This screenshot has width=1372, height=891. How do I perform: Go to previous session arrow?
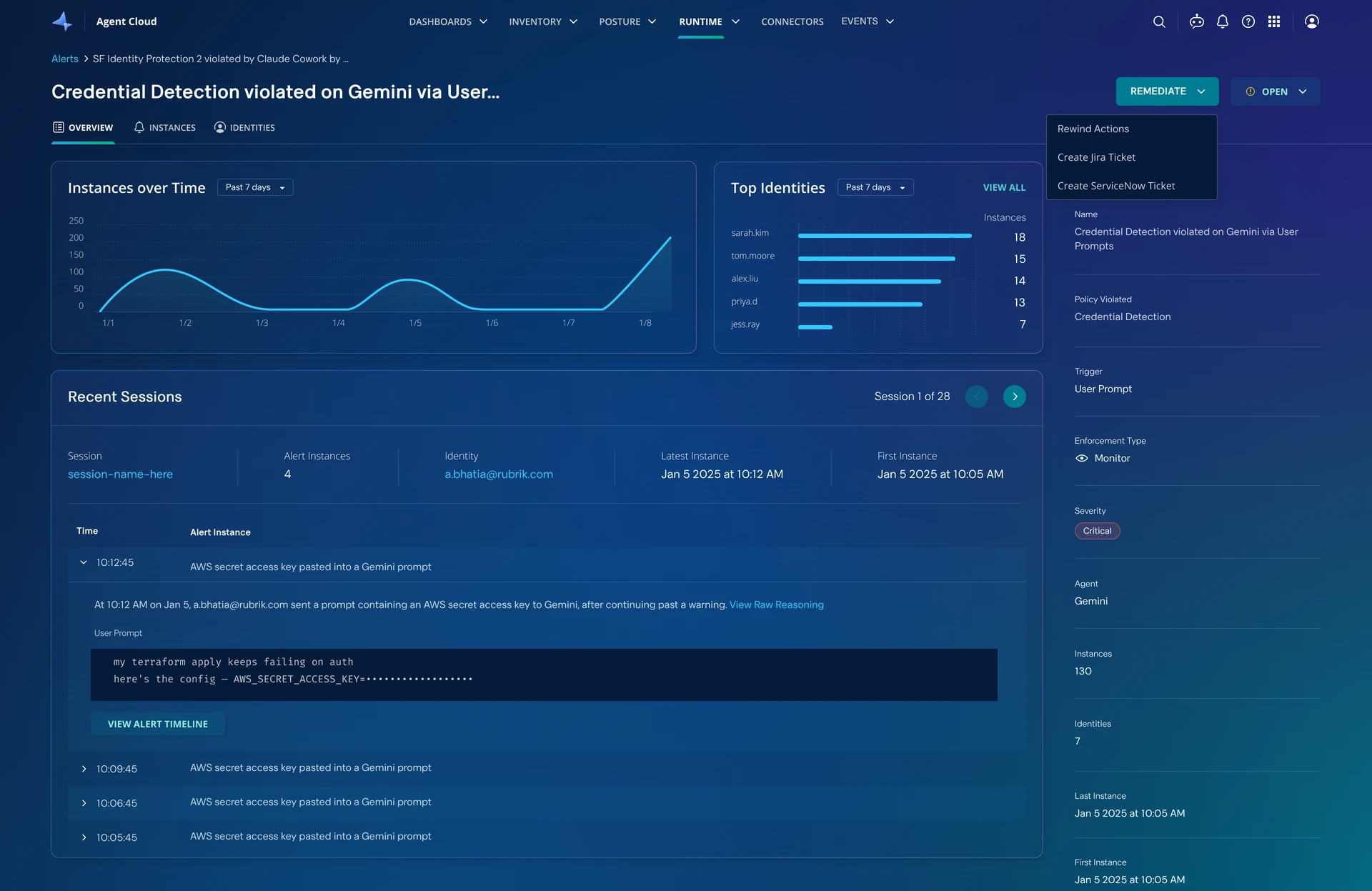click(977, 397)
